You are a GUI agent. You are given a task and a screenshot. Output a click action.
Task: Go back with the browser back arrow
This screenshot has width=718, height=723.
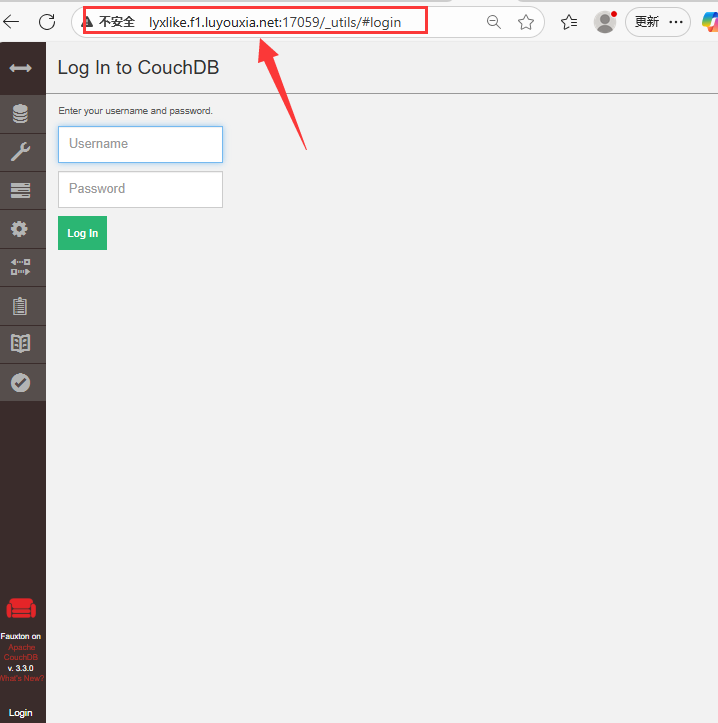(11, 22)
